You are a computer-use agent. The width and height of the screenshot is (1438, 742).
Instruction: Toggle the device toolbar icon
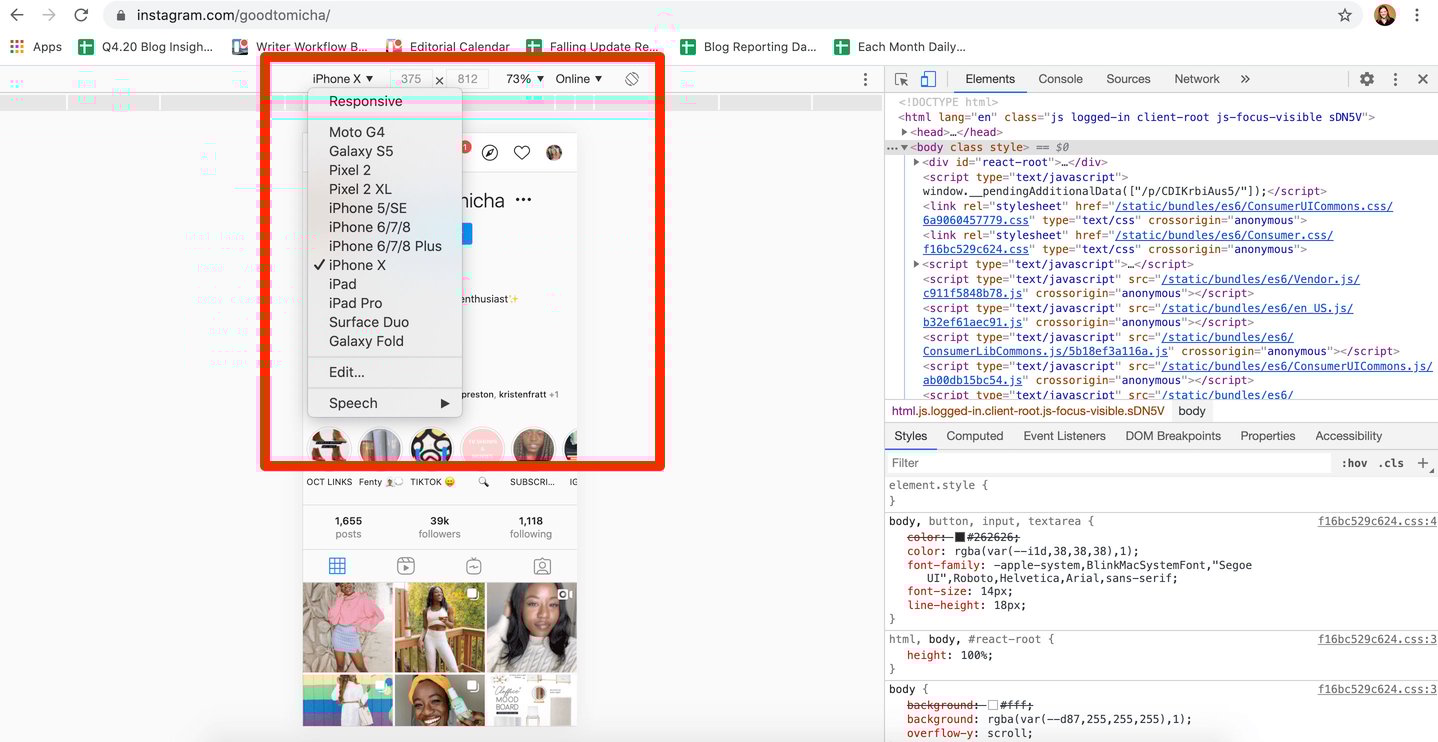click(928, 79)
